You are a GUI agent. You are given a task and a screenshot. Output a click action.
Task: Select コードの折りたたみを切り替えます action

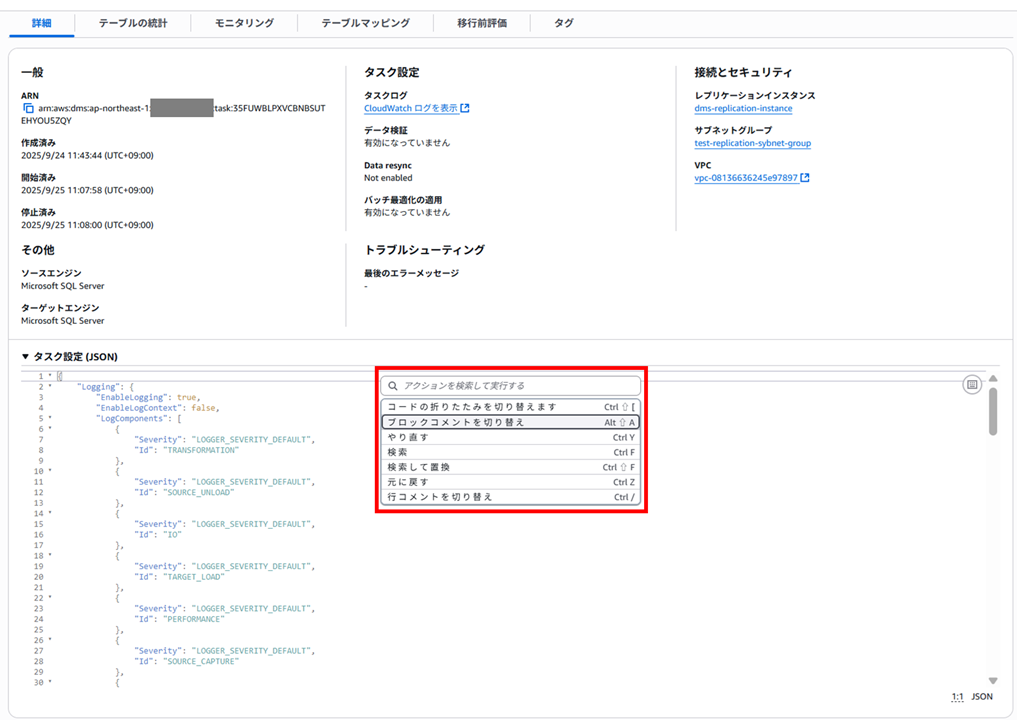tap(510, 407)
